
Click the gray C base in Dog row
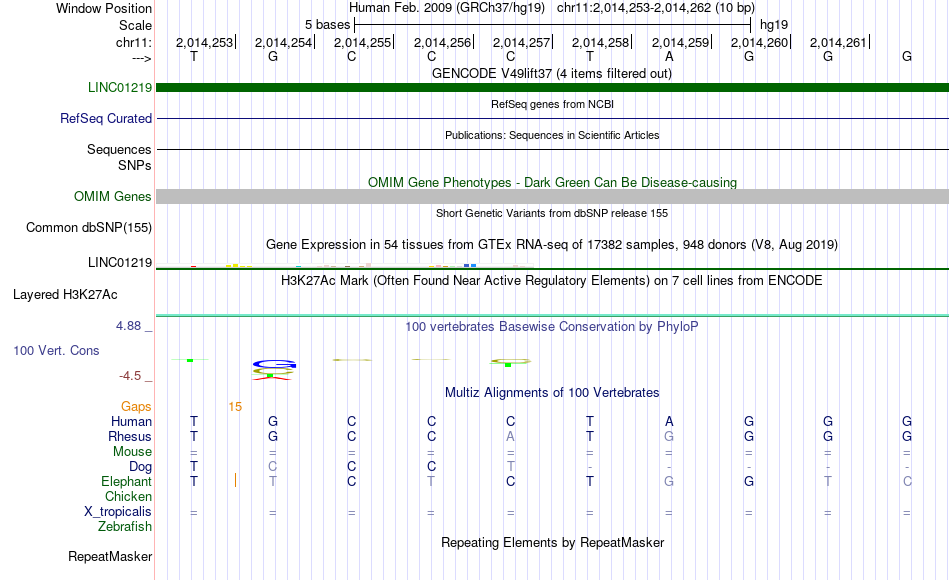coord(273,467)
